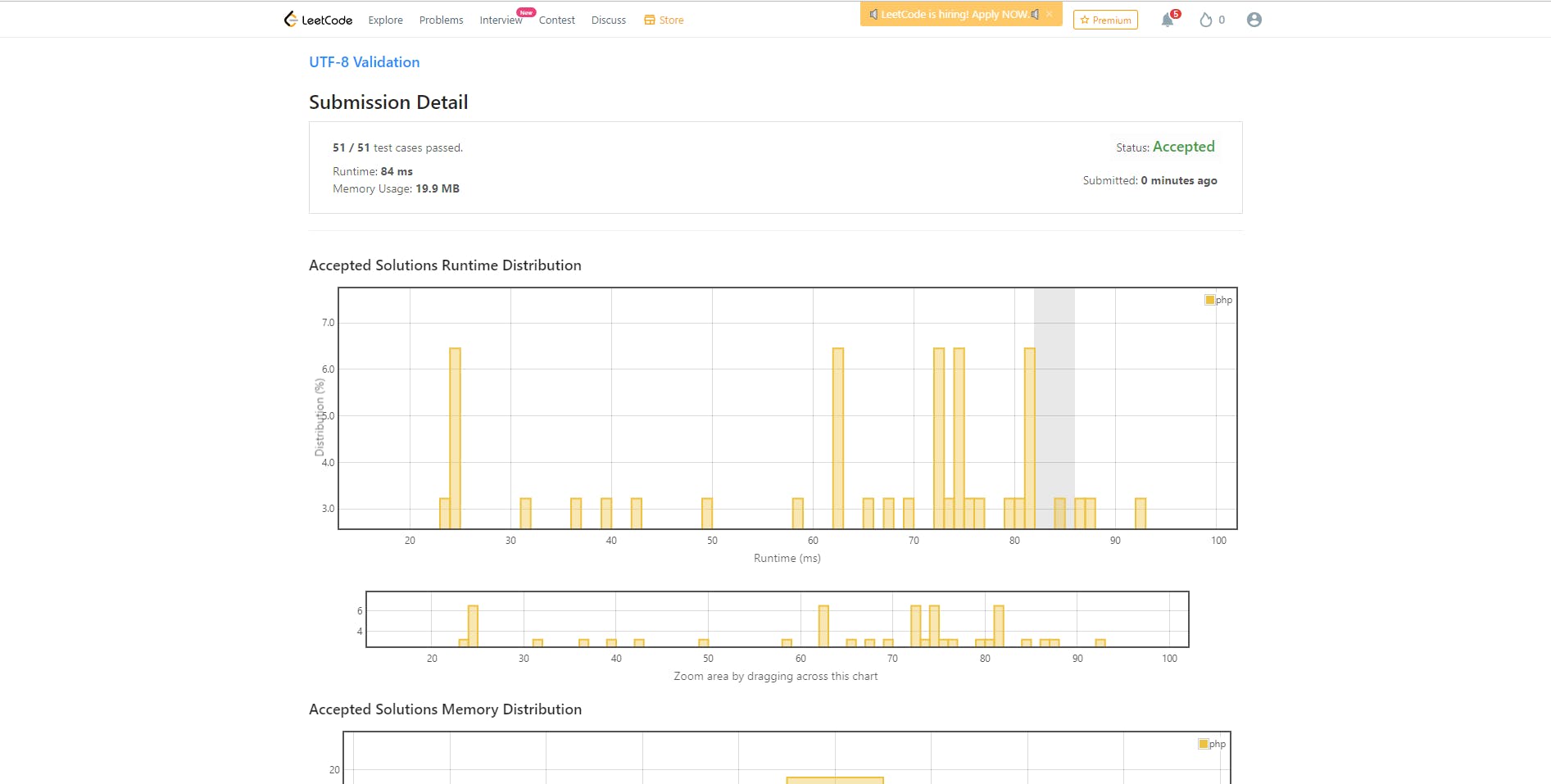The image size is (1551, 784).
Task: Click the '84 ms' runtime value
Action: [x=397, y=171]
